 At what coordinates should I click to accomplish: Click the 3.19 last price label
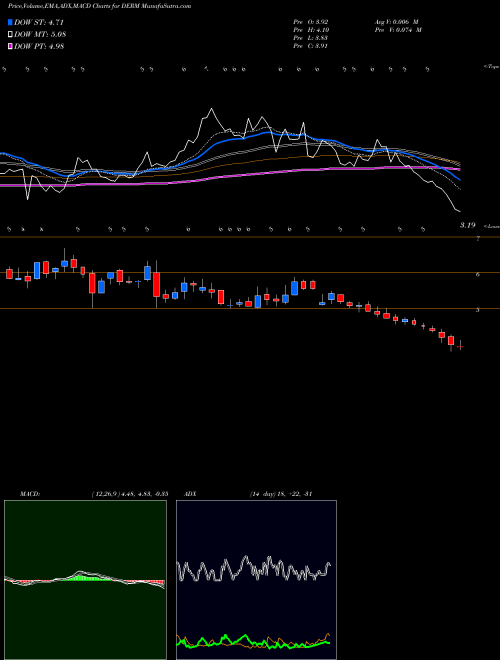tap(467, 225)
